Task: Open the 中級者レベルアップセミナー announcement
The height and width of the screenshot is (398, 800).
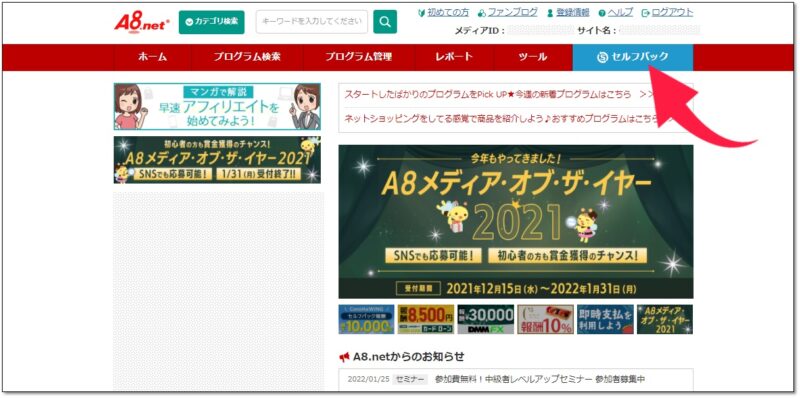Action: pyautogui.click(x=540, y=379)
